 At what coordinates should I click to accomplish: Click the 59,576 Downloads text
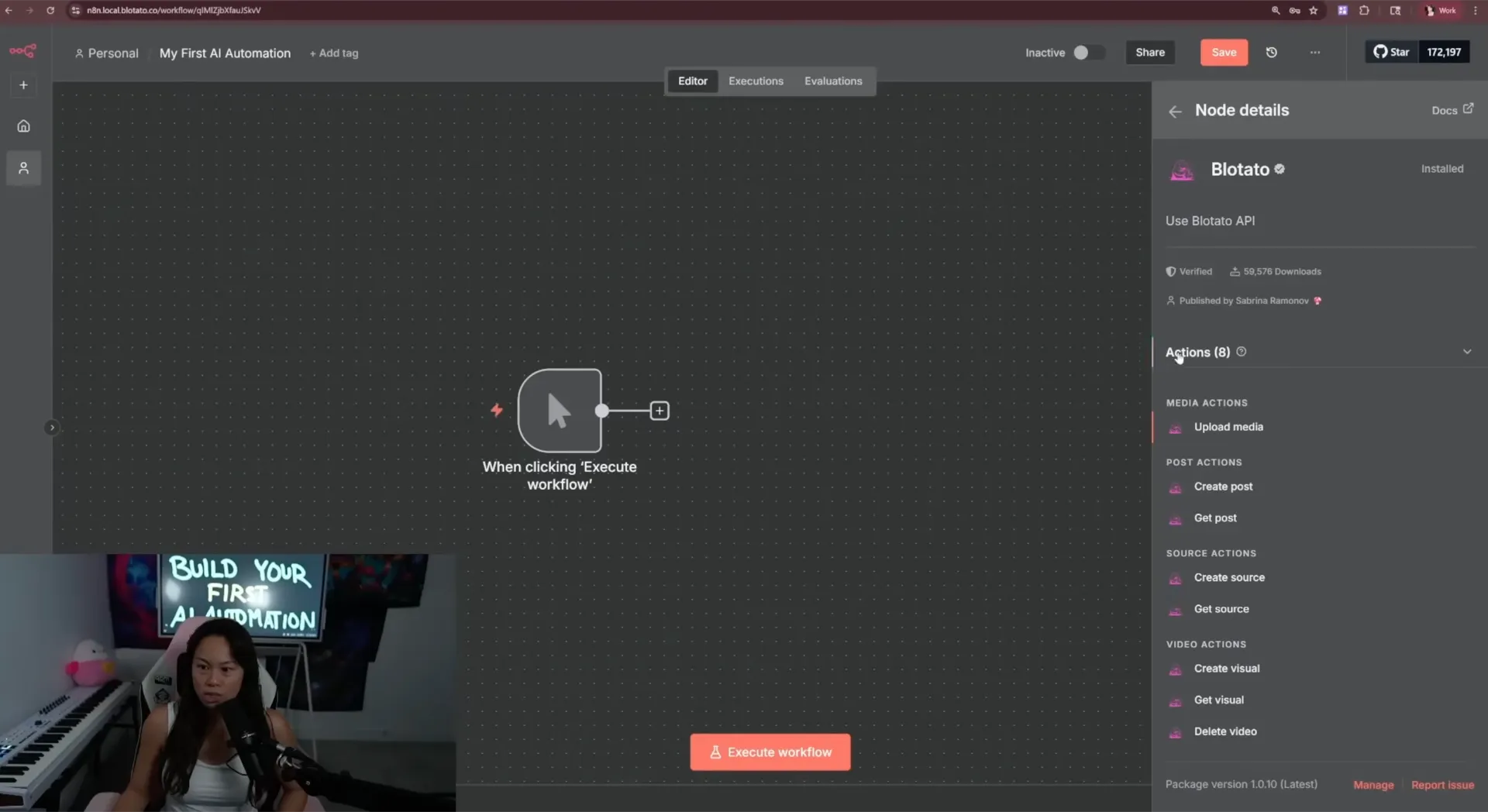(1282, 271)
